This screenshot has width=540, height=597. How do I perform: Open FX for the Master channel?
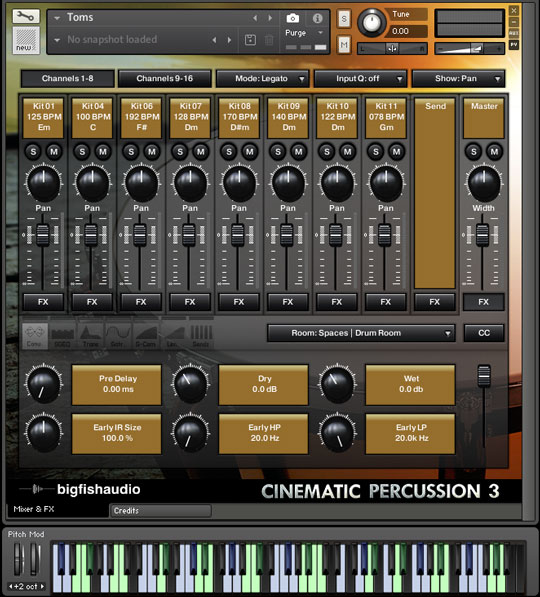(x=484, y=302)
